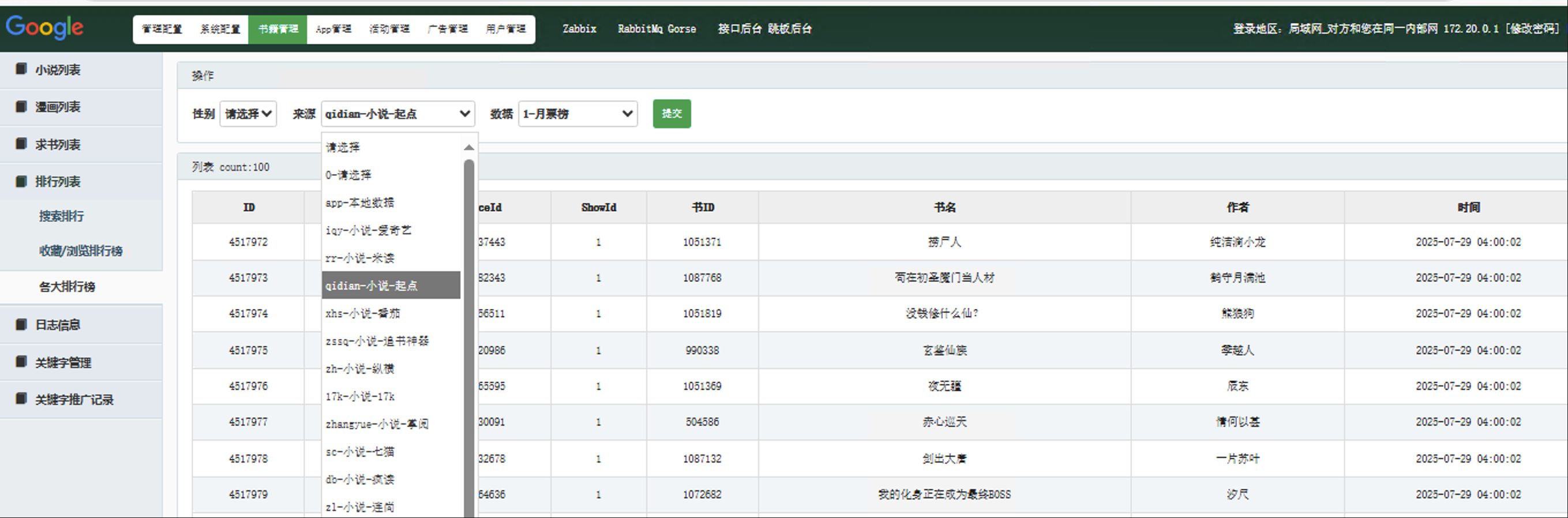Click the Google logo
1568x518 pixels.
pos(44,27)
